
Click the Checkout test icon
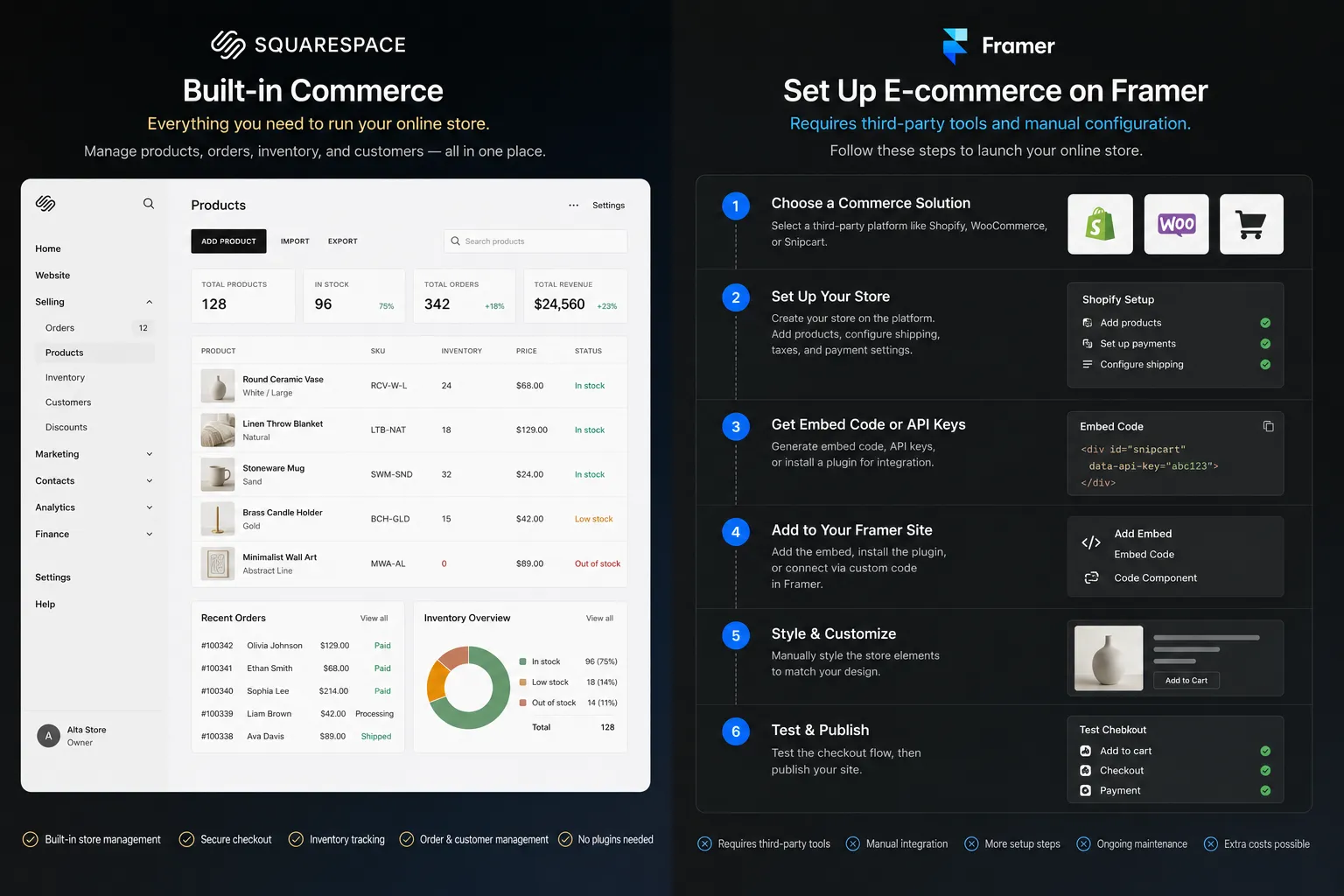[1085, 771]
